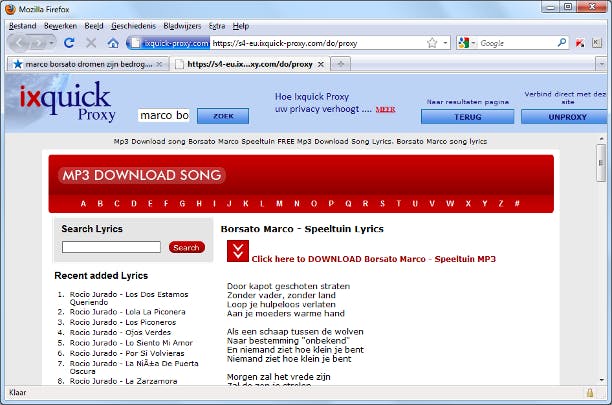This screenshot has width=612, height=405.
Task: Open Rocio Jurado - La Zarzamora
Action: 123,381
